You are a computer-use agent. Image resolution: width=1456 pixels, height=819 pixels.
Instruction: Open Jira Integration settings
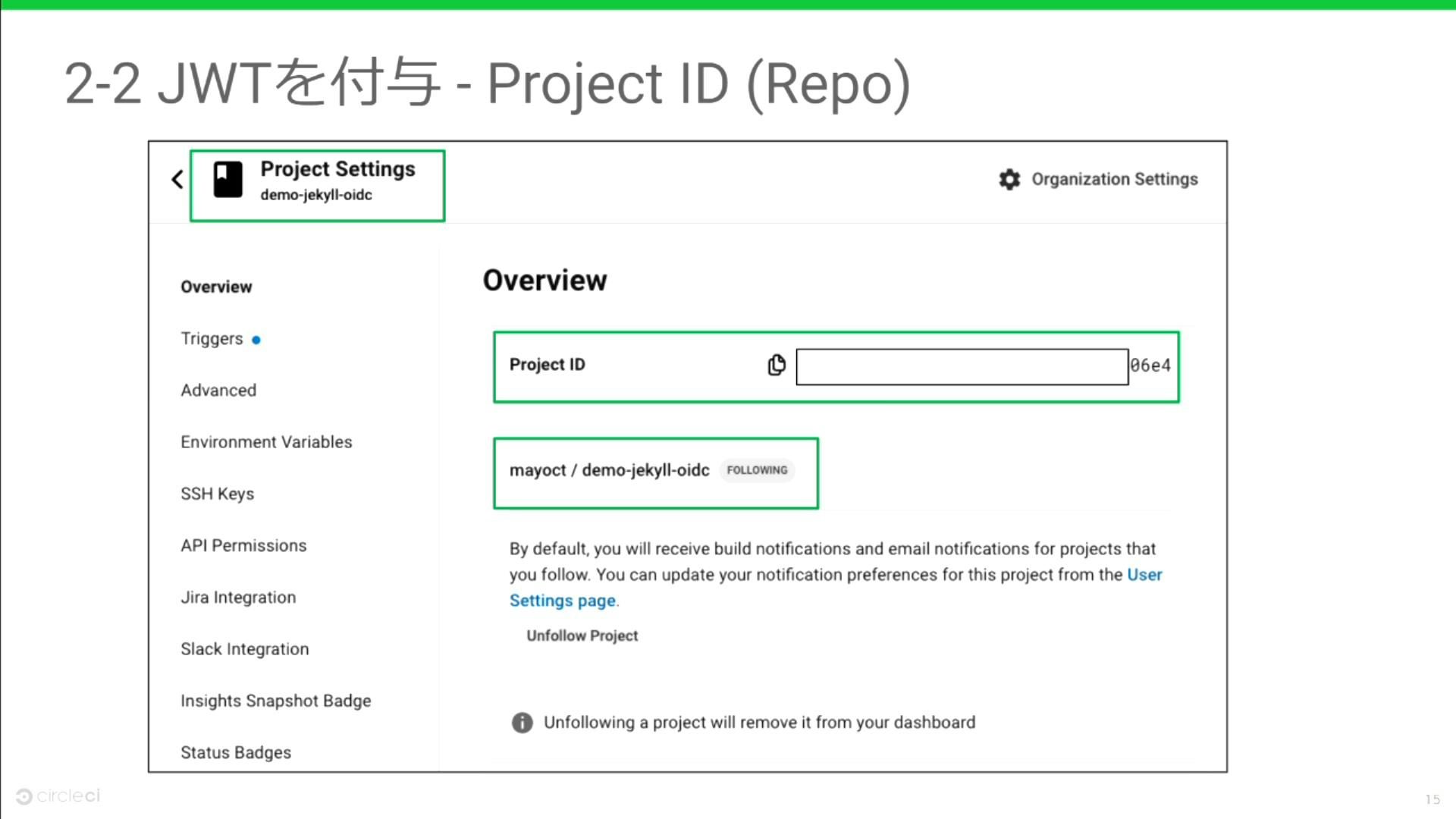point(238,597)
